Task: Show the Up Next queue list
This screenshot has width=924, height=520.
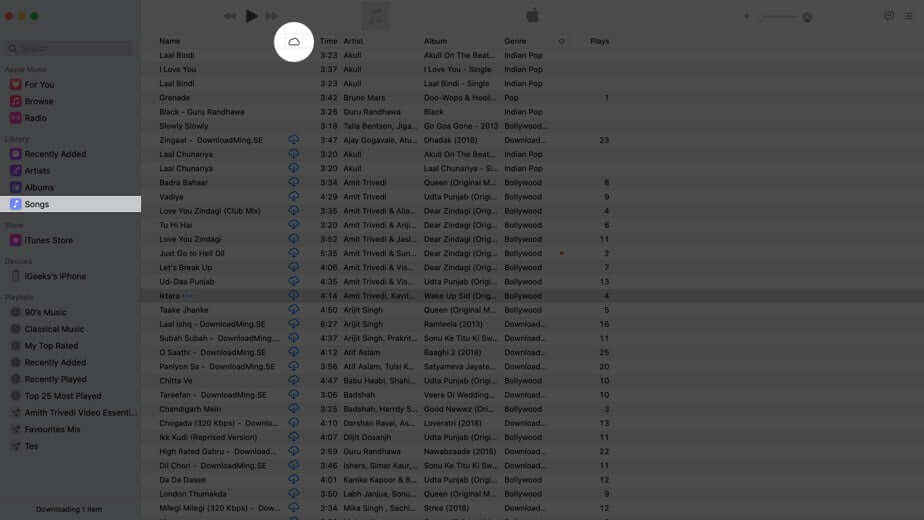Action: click(x=908, y=16)
